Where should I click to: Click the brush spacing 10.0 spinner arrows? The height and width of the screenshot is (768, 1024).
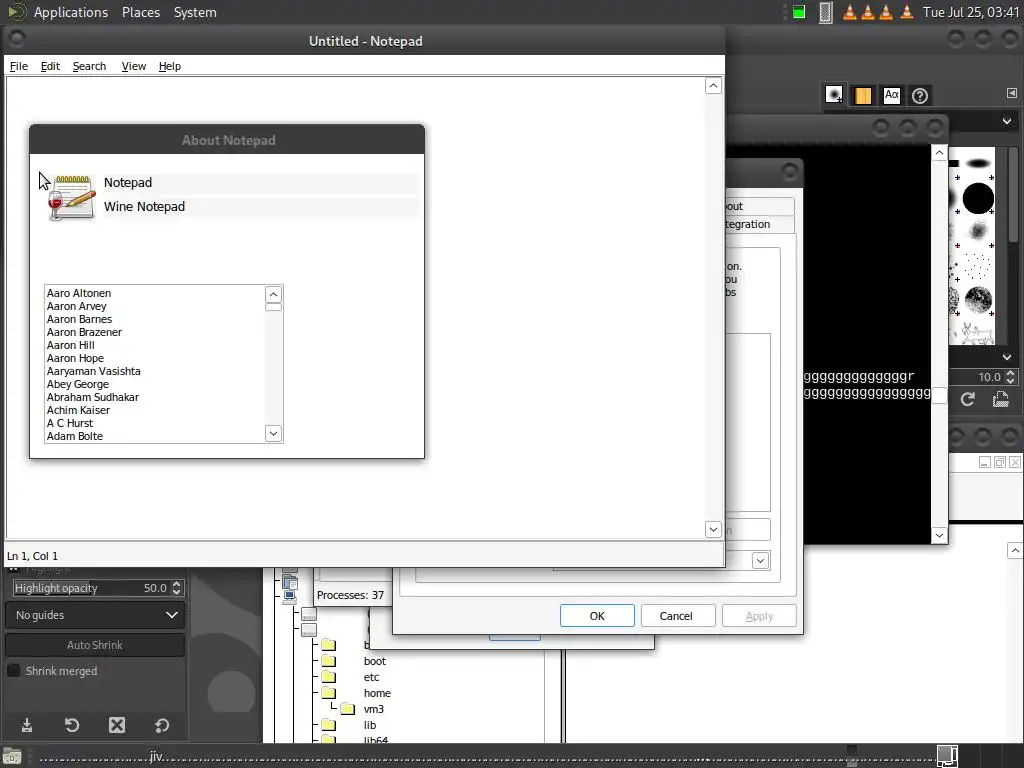tap(1010, 377)
